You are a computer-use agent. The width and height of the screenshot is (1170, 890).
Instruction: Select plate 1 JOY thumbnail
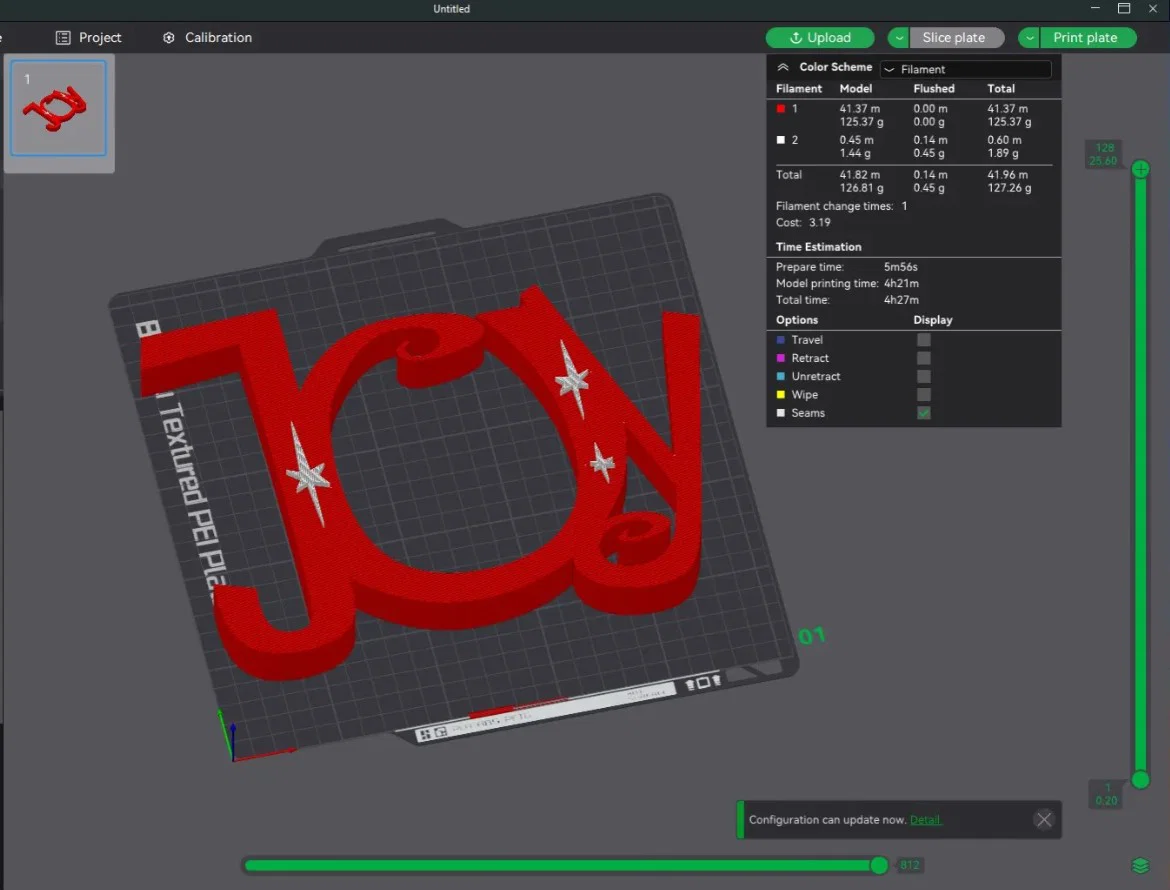(x=58, y=108)
